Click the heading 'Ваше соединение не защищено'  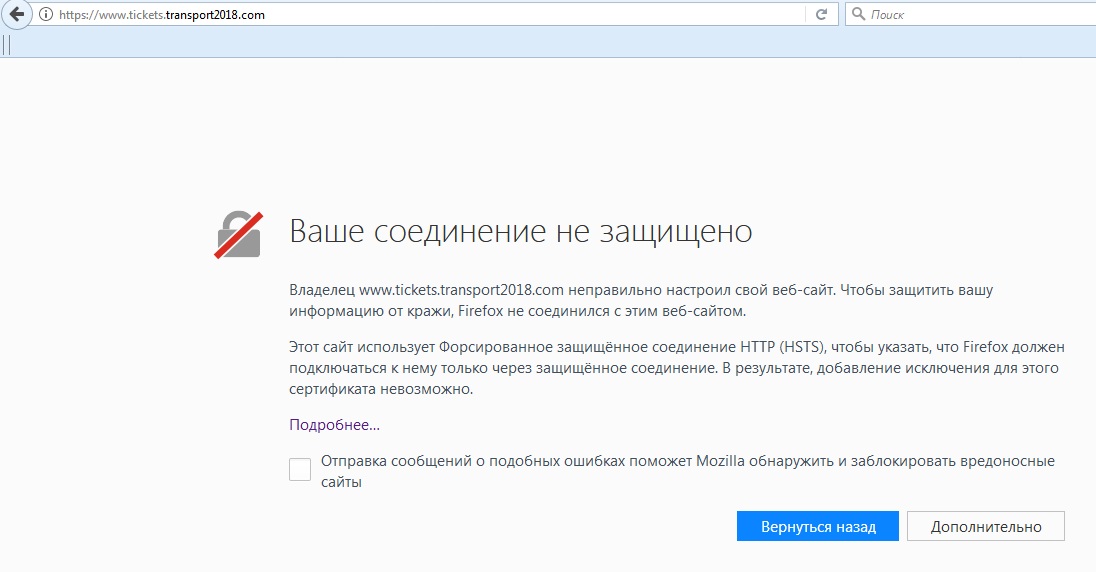(x=520, y=232)
